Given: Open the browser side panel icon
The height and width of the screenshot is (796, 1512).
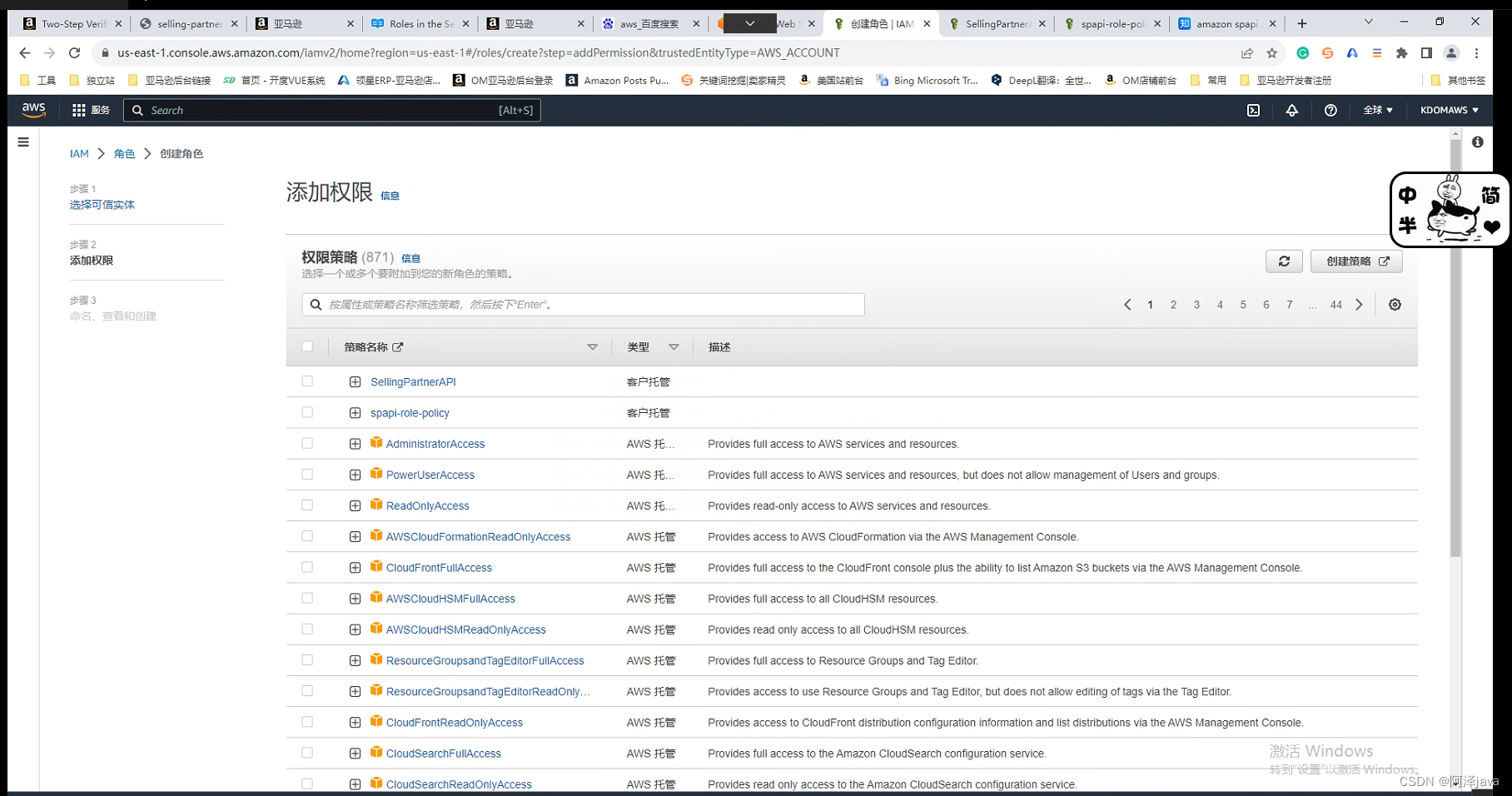Looking at the screenshot, I should point(1426,53).
